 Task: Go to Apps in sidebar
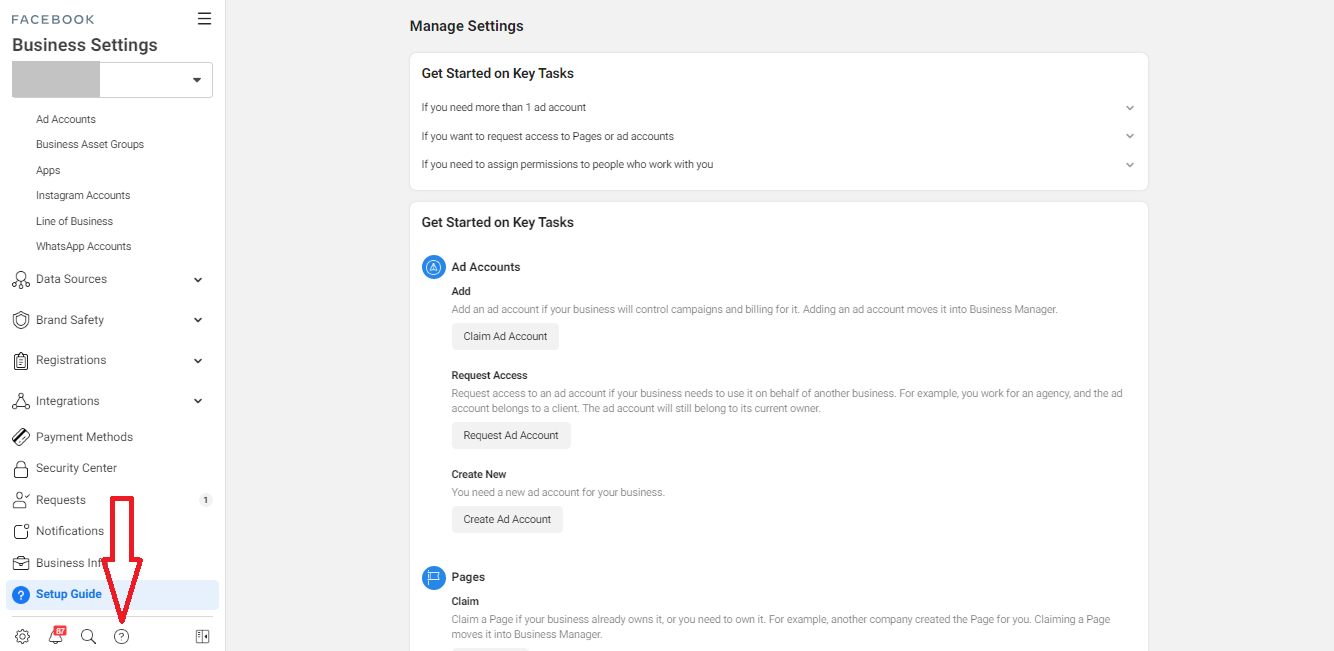click(x=48, y=170)
